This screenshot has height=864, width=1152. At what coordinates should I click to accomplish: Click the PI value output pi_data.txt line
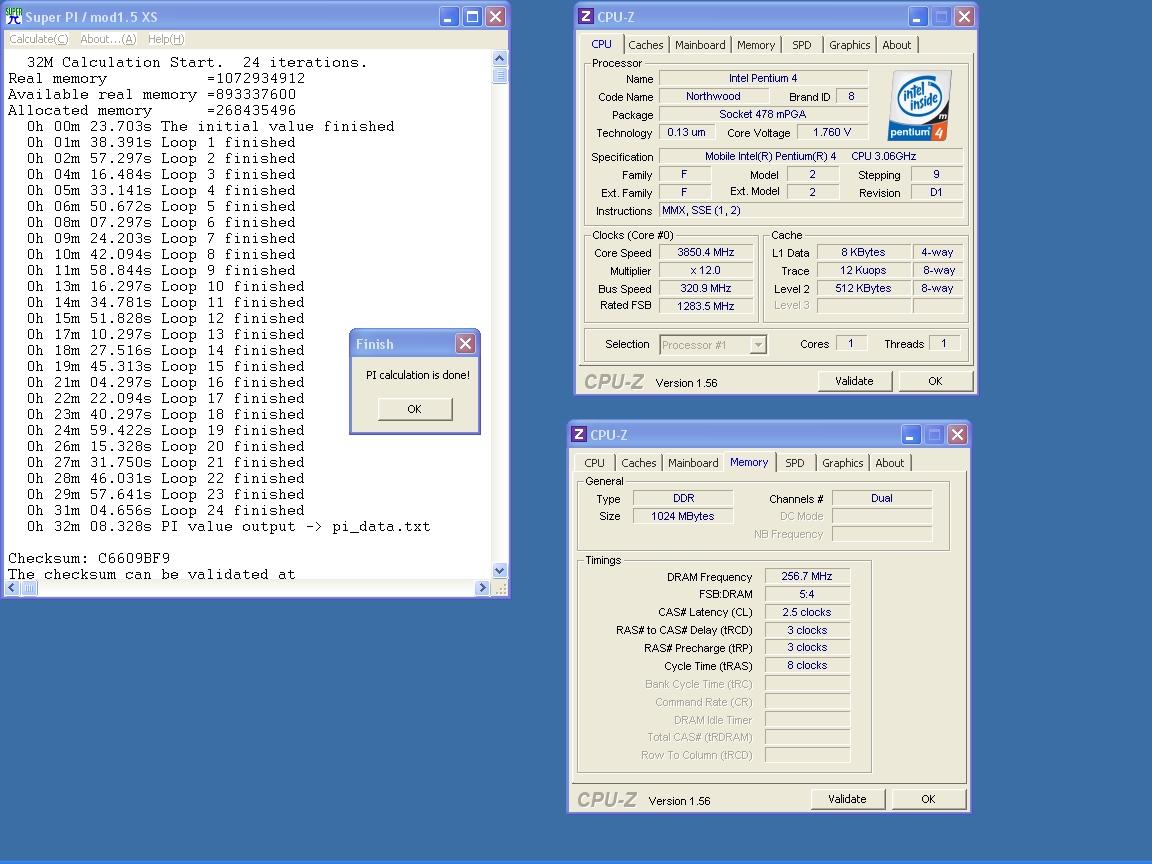(228, 527)
